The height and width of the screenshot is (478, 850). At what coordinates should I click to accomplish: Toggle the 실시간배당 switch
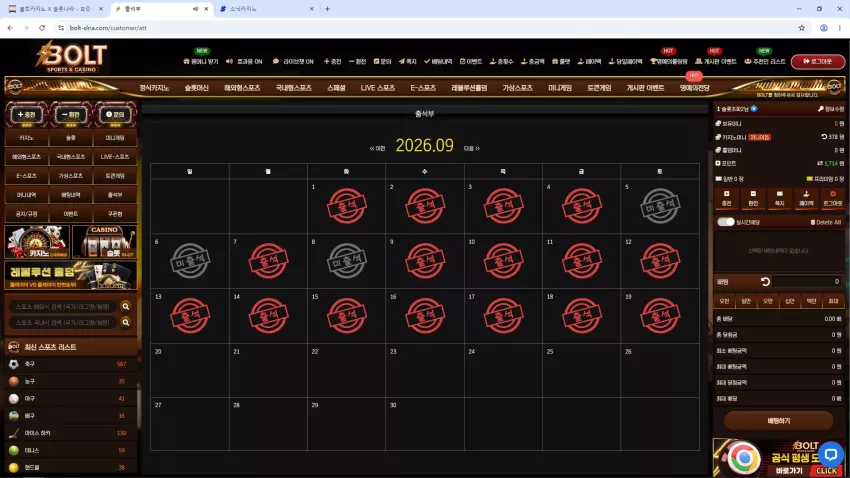coord(725,222)
